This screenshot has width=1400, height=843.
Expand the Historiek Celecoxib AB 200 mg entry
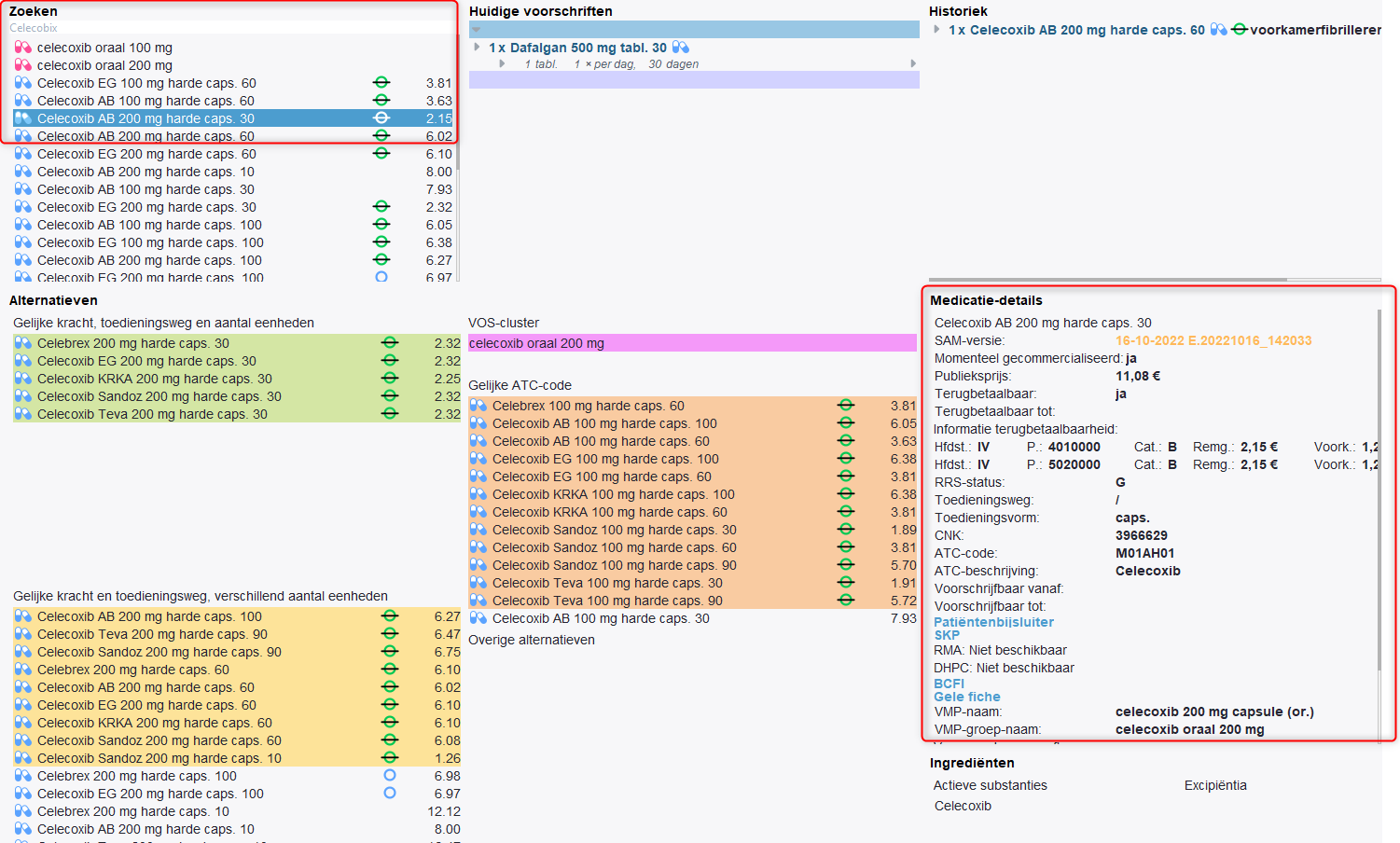[x=936, y=30]
